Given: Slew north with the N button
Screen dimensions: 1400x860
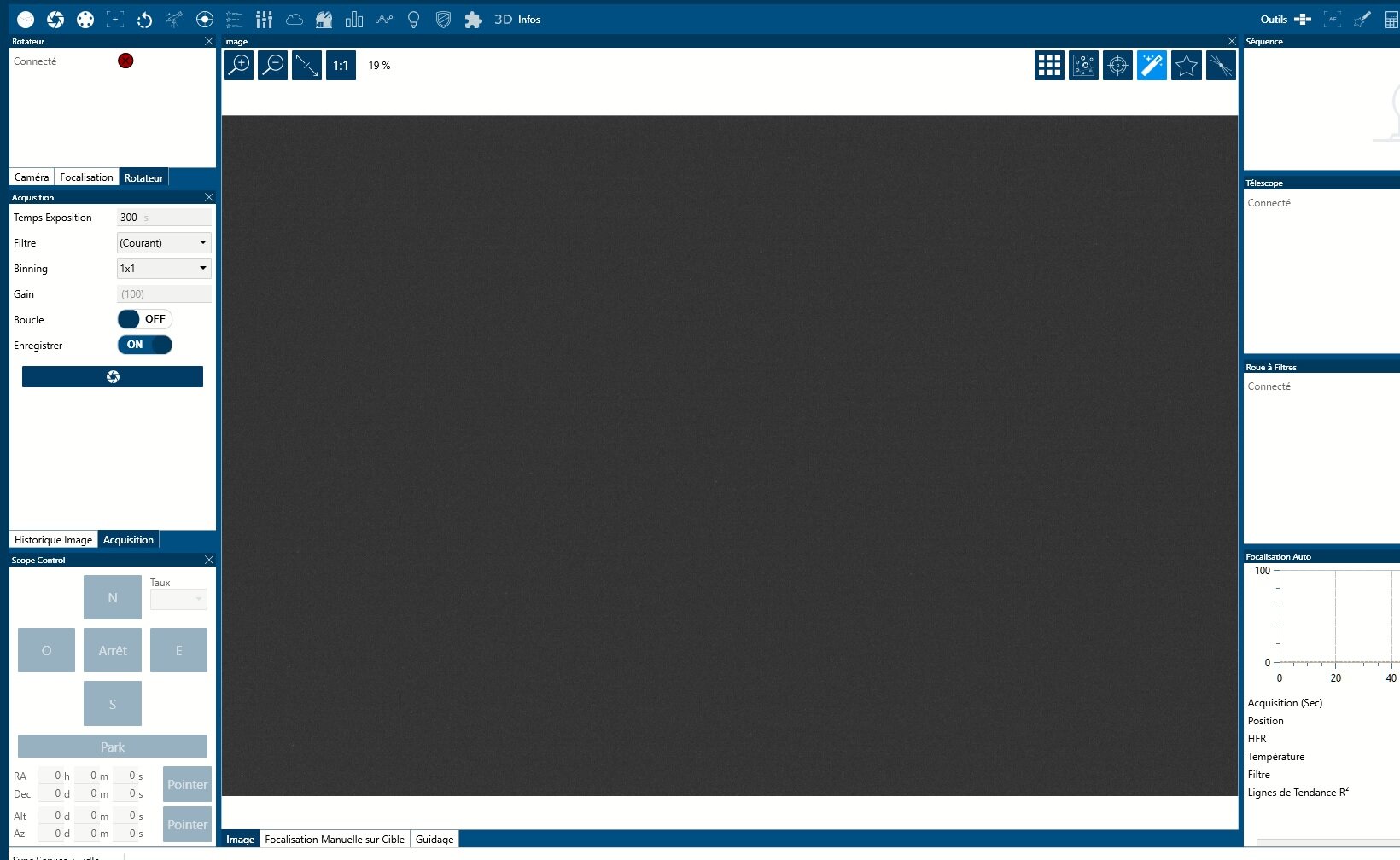Looking at the screenshot, I should 113,597.
